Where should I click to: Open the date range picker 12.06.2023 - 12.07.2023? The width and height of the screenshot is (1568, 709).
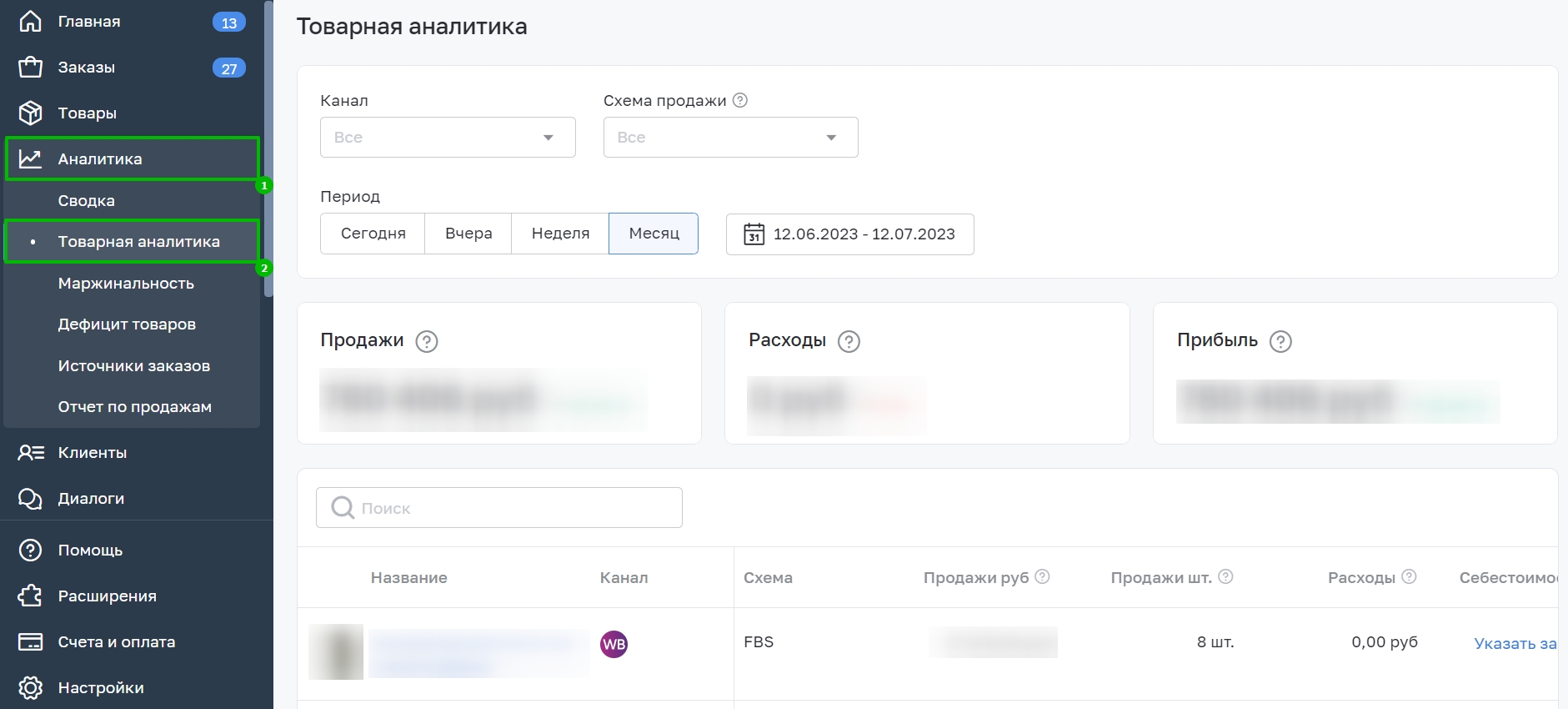coord(849,234)
